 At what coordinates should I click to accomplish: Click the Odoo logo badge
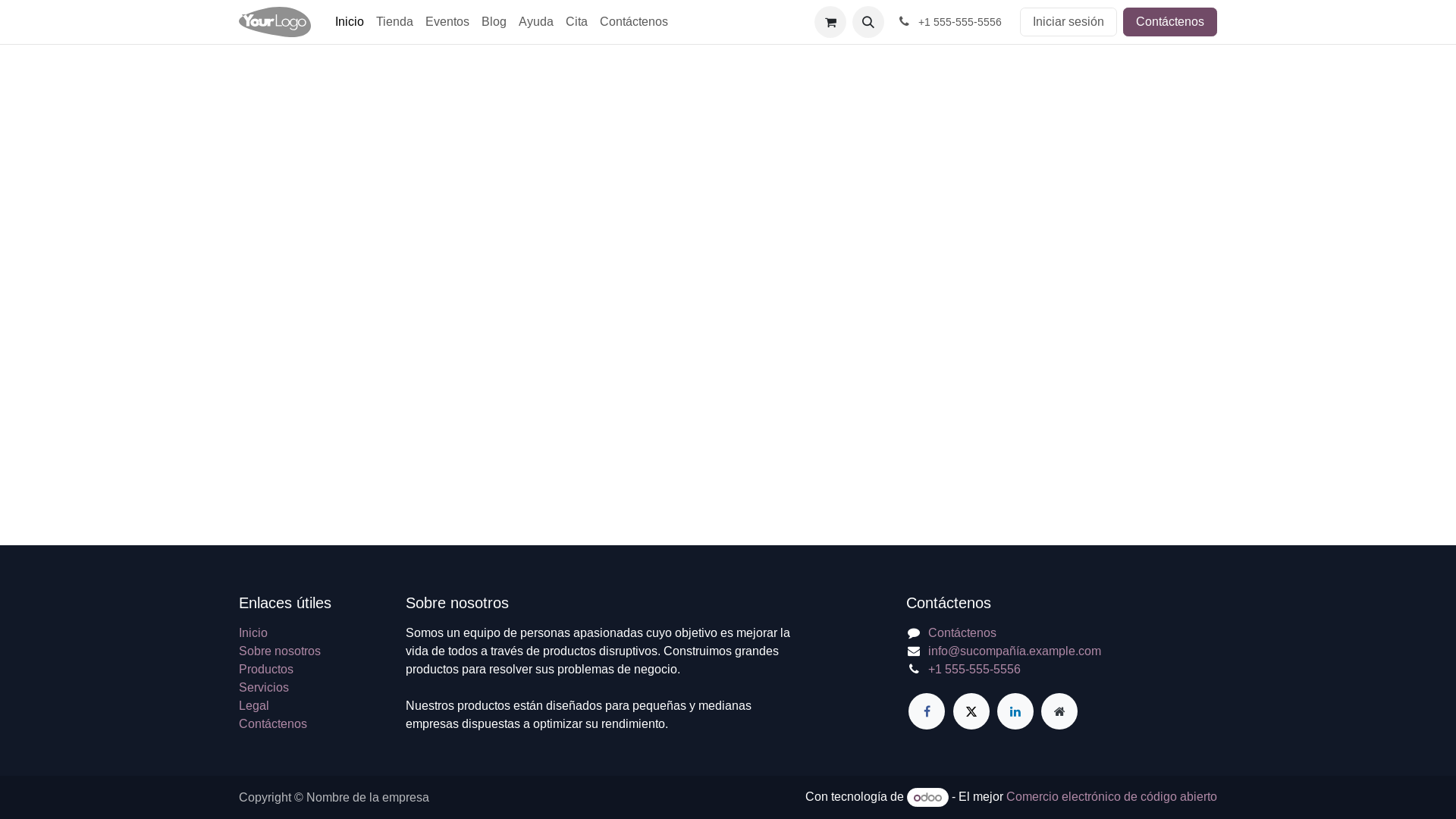tap(927, 797)
